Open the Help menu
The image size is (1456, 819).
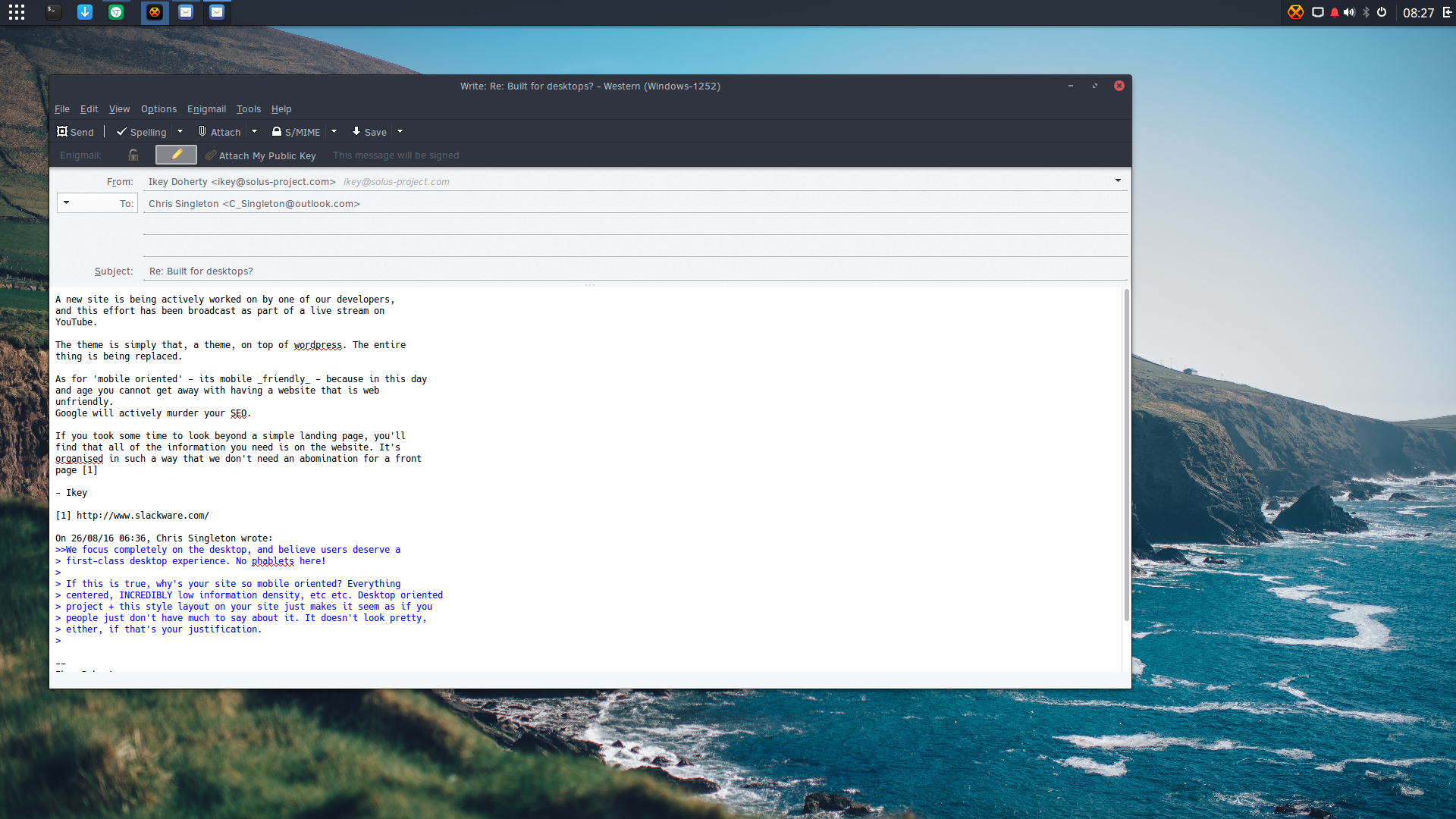[x=281, y=109]
